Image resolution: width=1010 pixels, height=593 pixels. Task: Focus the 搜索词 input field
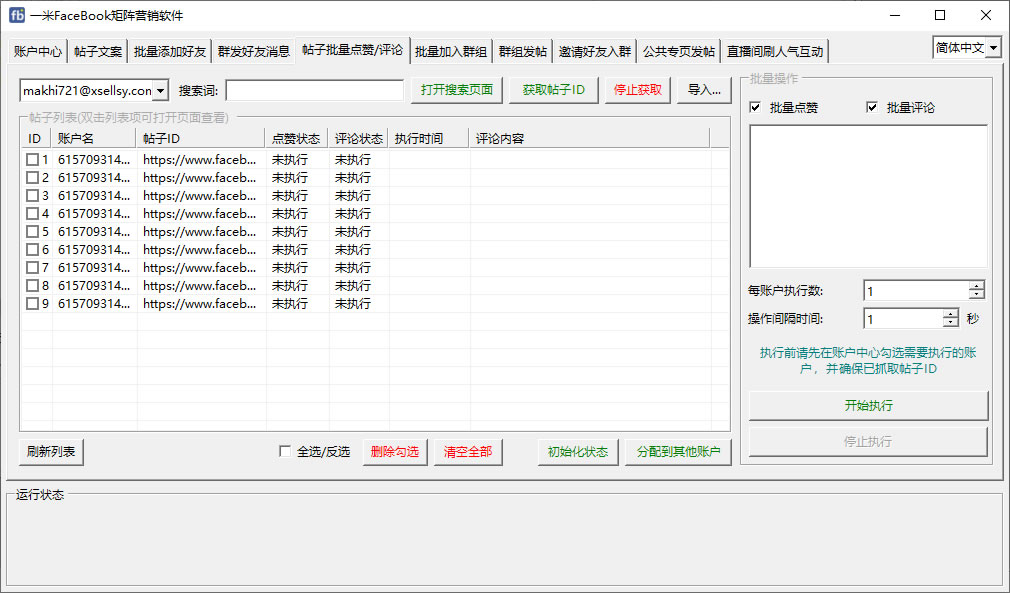315,91
